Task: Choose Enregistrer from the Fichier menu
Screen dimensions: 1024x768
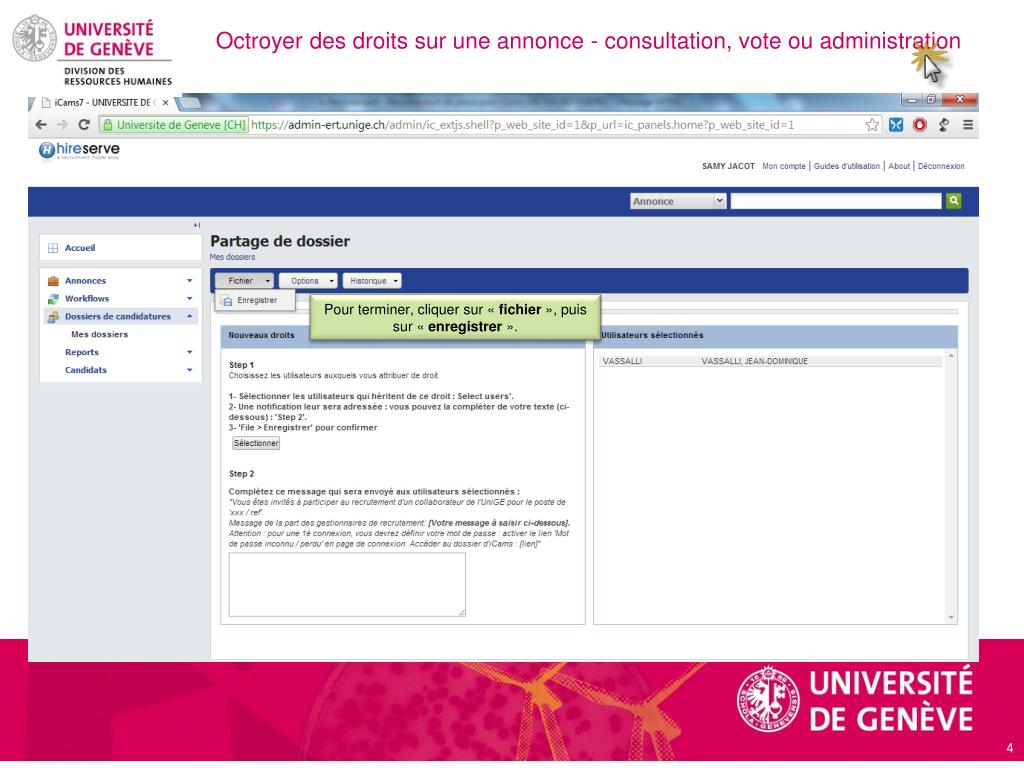Action: (x=256, y=300)
